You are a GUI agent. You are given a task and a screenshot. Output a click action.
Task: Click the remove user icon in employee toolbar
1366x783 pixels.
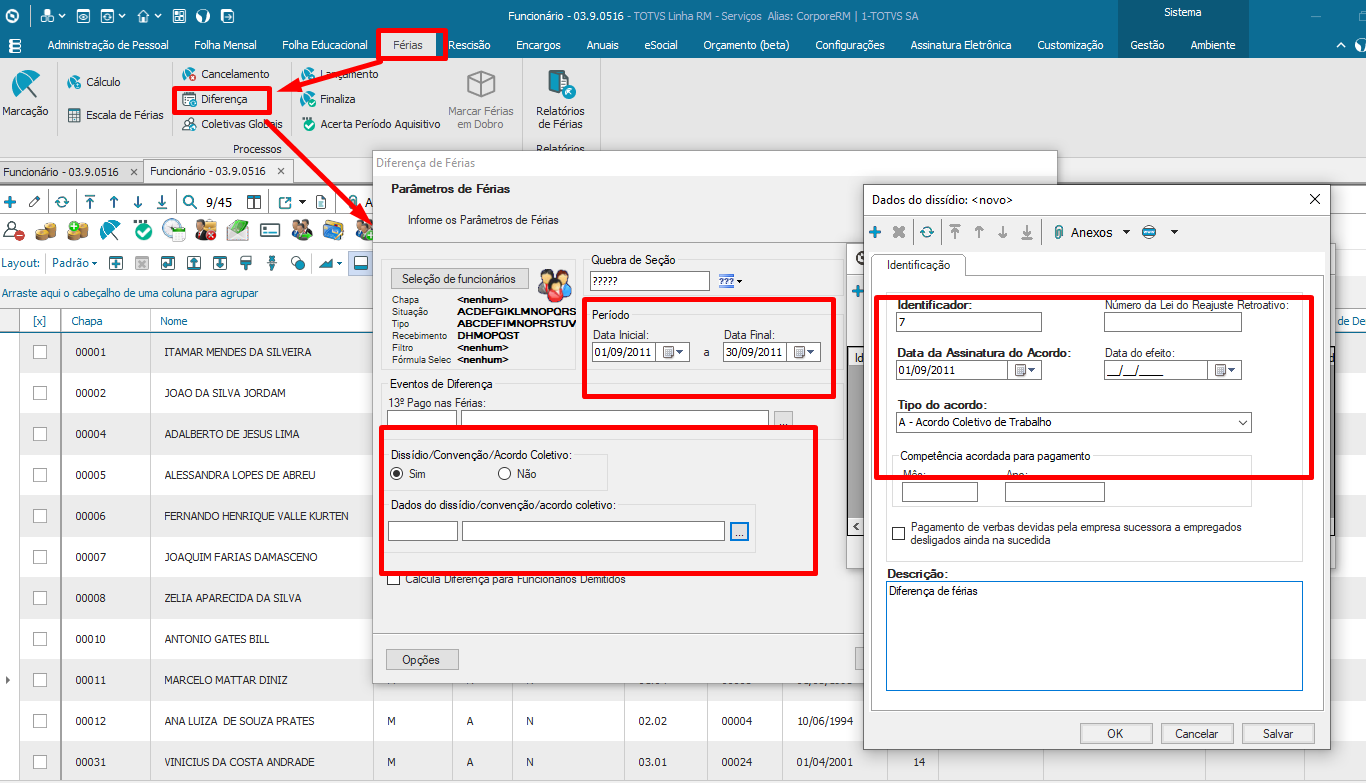(x=14, y=231)
